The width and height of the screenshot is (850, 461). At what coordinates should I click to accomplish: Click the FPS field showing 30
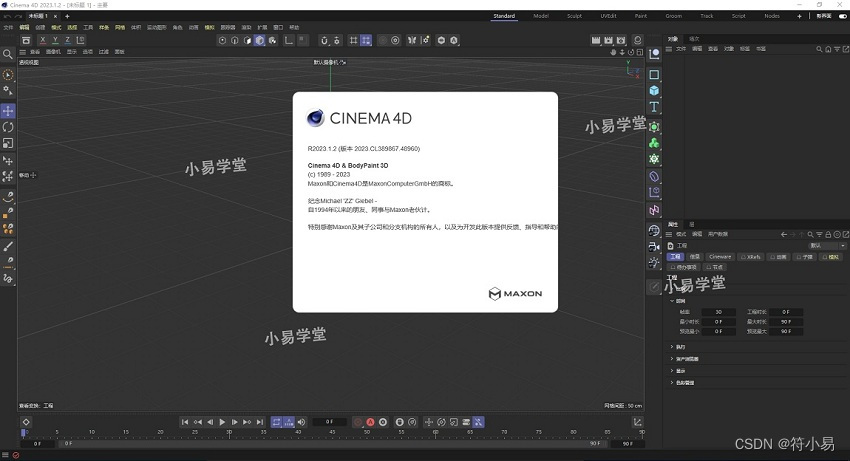click(718, 312)
